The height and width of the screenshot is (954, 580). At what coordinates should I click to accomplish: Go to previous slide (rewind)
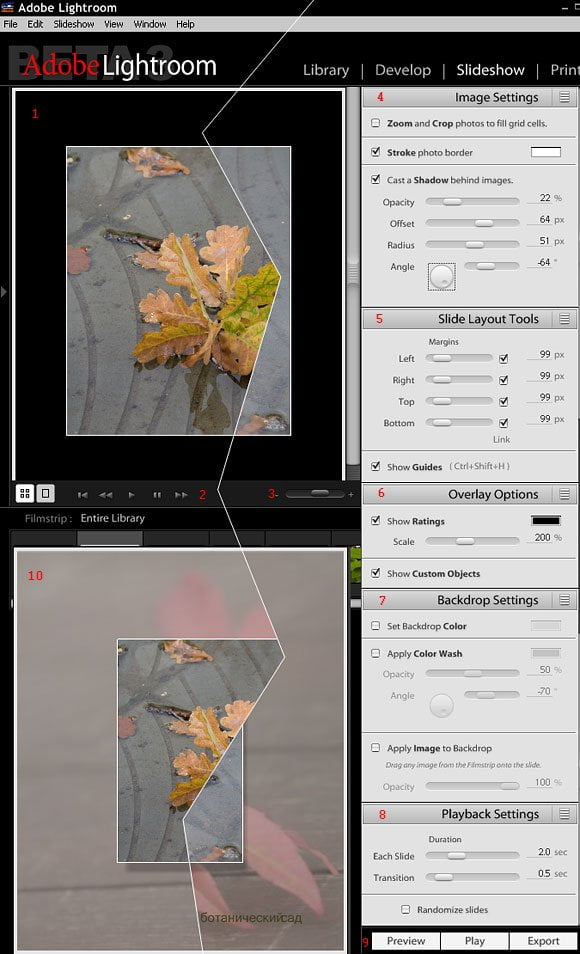tap(106, 495)
